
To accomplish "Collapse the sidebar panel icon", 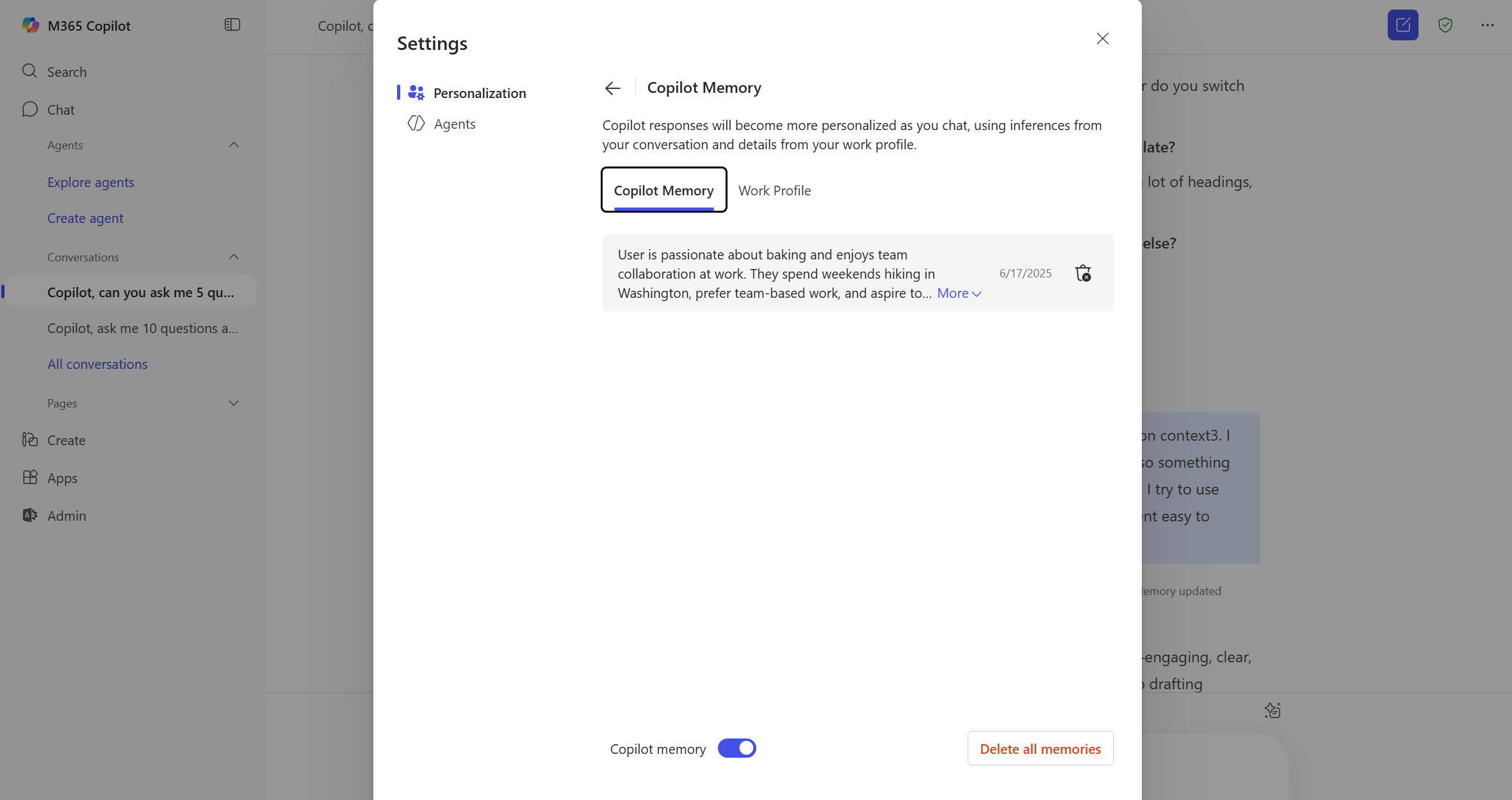I will coord(232,25).
